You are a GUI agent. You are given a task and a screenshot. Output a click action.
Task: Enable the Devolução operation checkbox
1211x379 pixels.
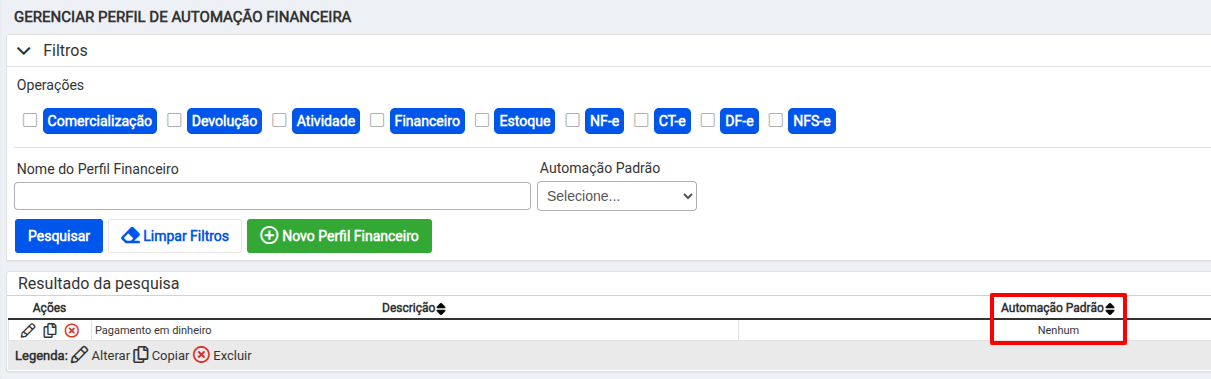point(174,120)
